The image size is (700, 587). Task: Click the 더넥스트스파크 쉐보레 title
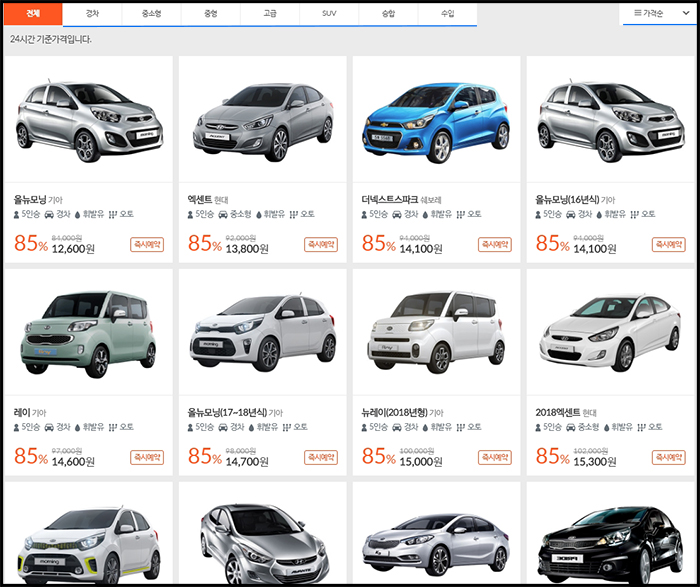(401, 200)
